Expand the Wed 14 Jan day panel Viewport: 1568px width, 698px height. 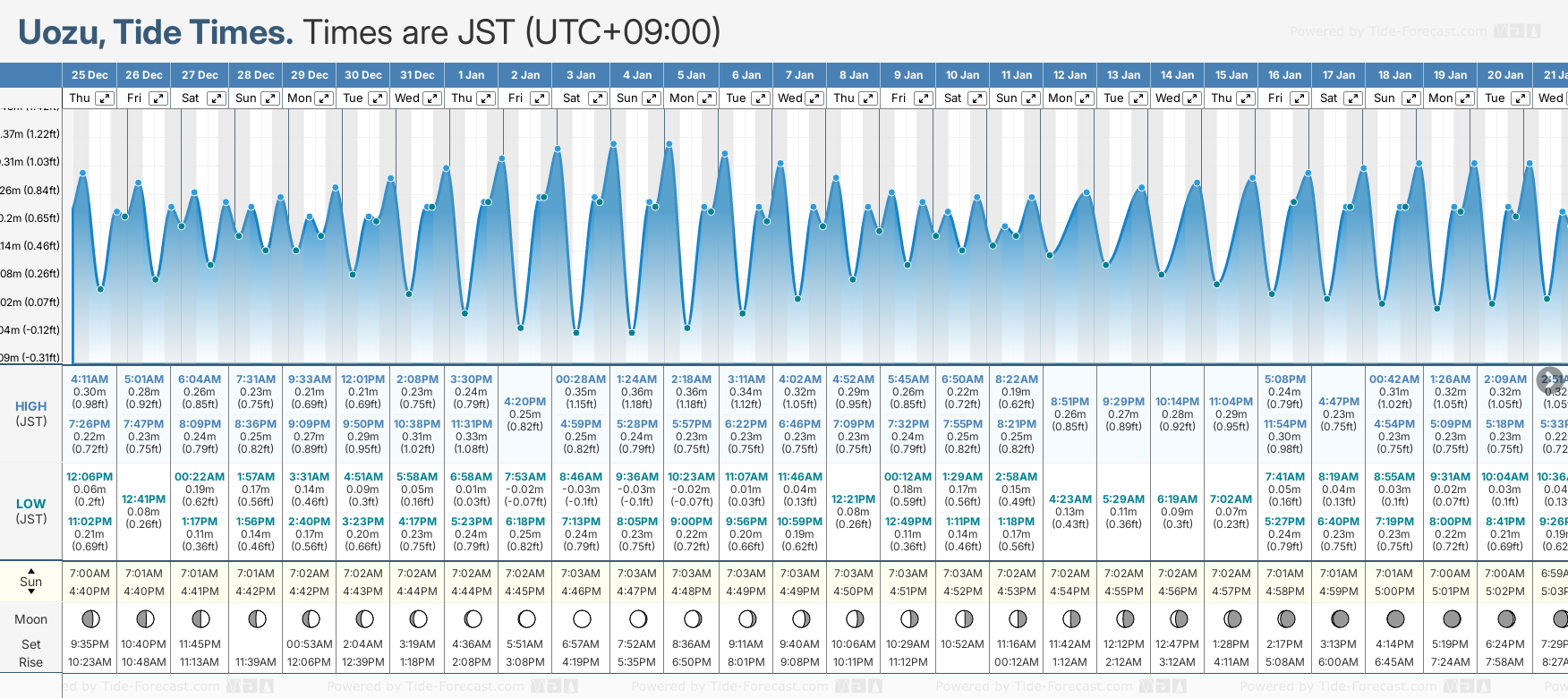pos(1192,98)
